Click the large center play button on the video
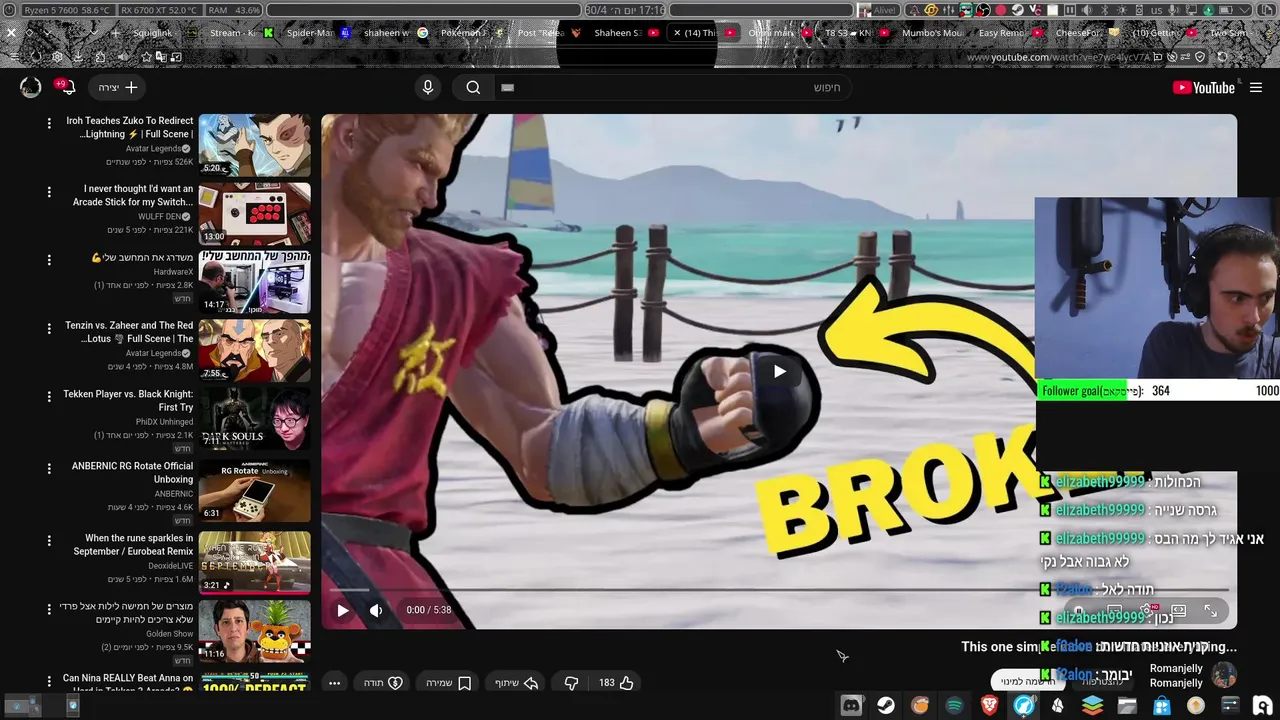1280x720 pixels. (x=779, y=372)
